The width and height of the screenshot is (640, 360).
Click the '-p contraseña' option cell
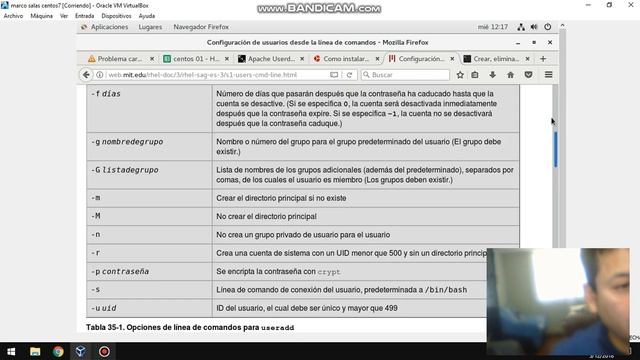point(149,271)
